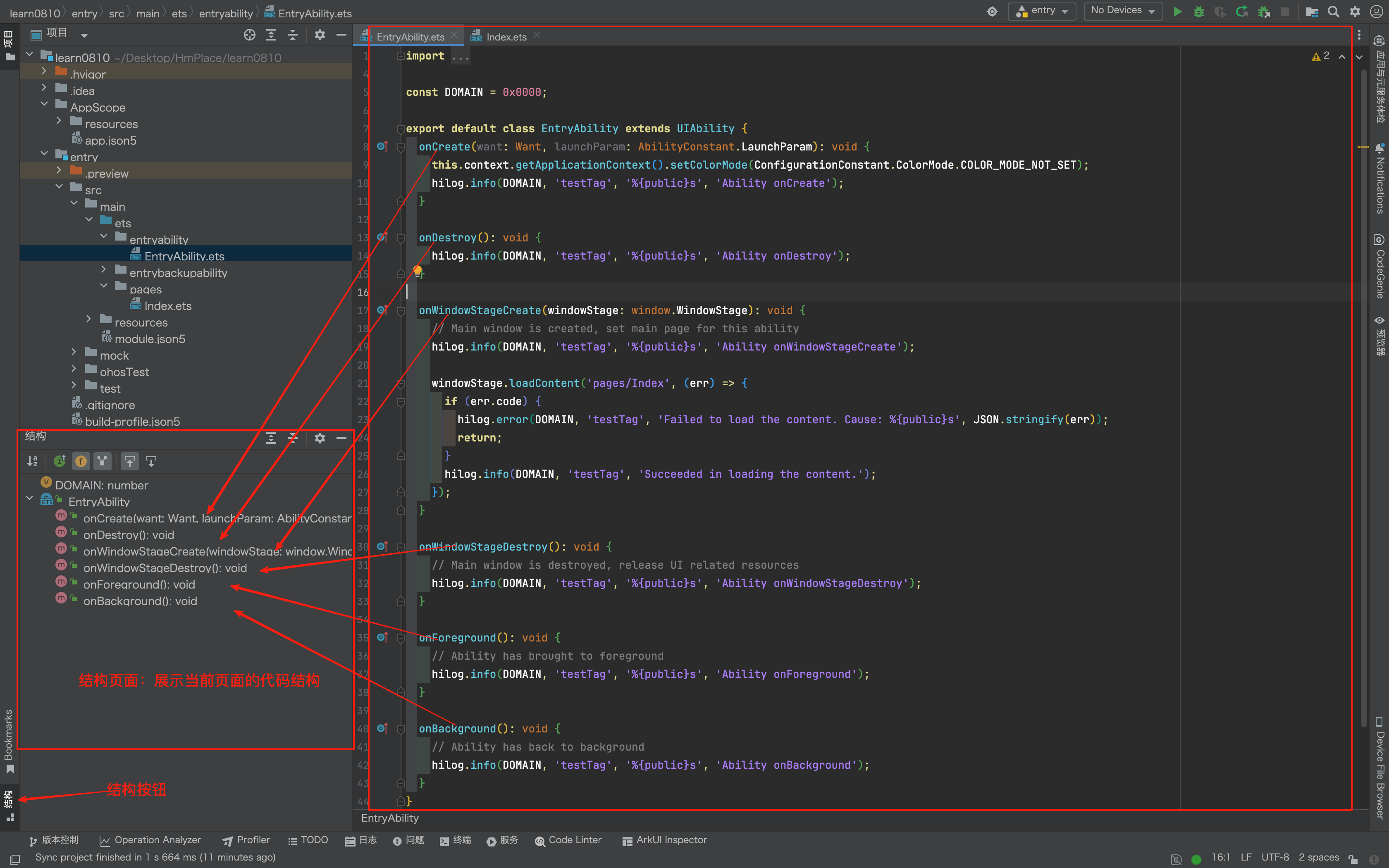Open the user account avatar icon
The height and width of the screenshot is (868, 1389).
(x=1376, y=12)
